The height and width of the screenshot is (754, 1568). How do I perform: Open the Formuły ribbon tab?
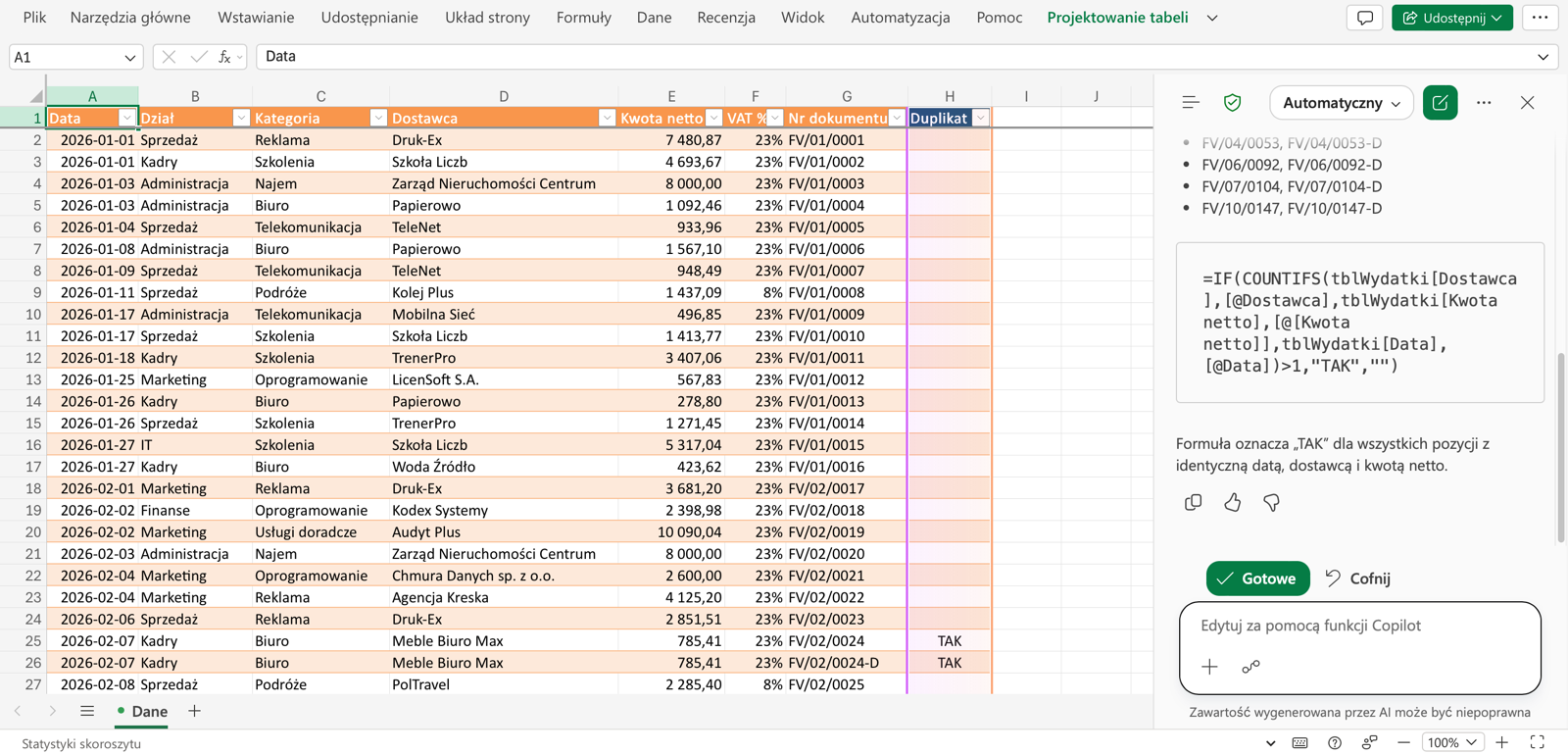click(583, 18)
